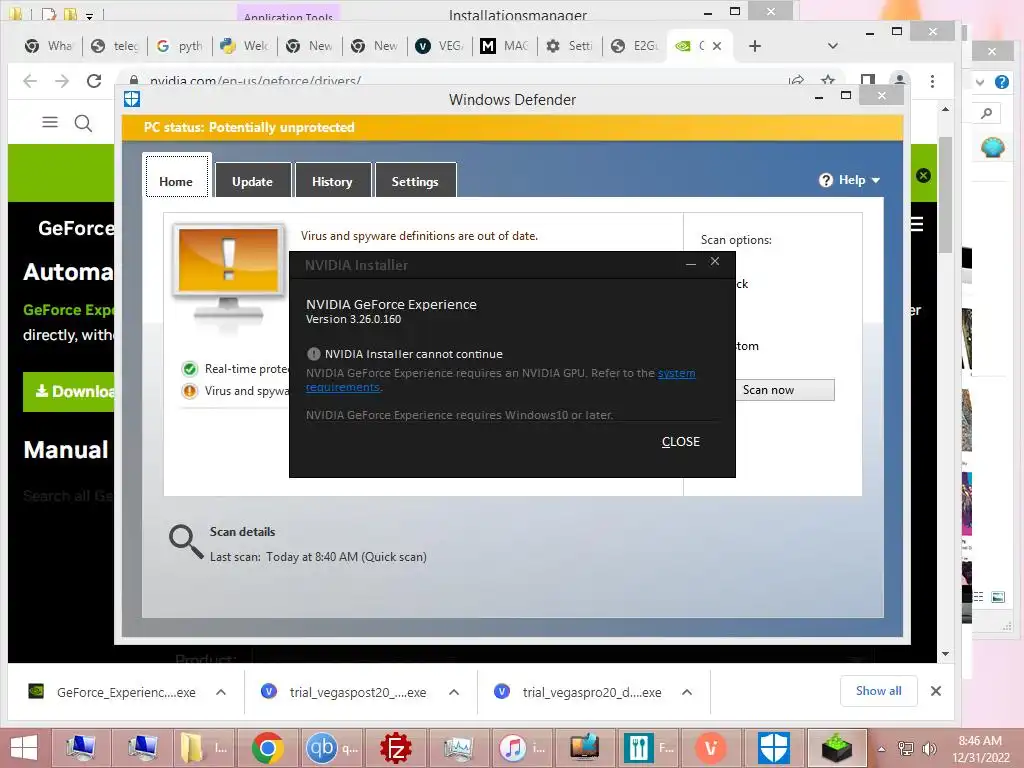Screen dimensions: 1024x768
Task: Open Windows Defender shield in taskbar
Action: [773, 748]
